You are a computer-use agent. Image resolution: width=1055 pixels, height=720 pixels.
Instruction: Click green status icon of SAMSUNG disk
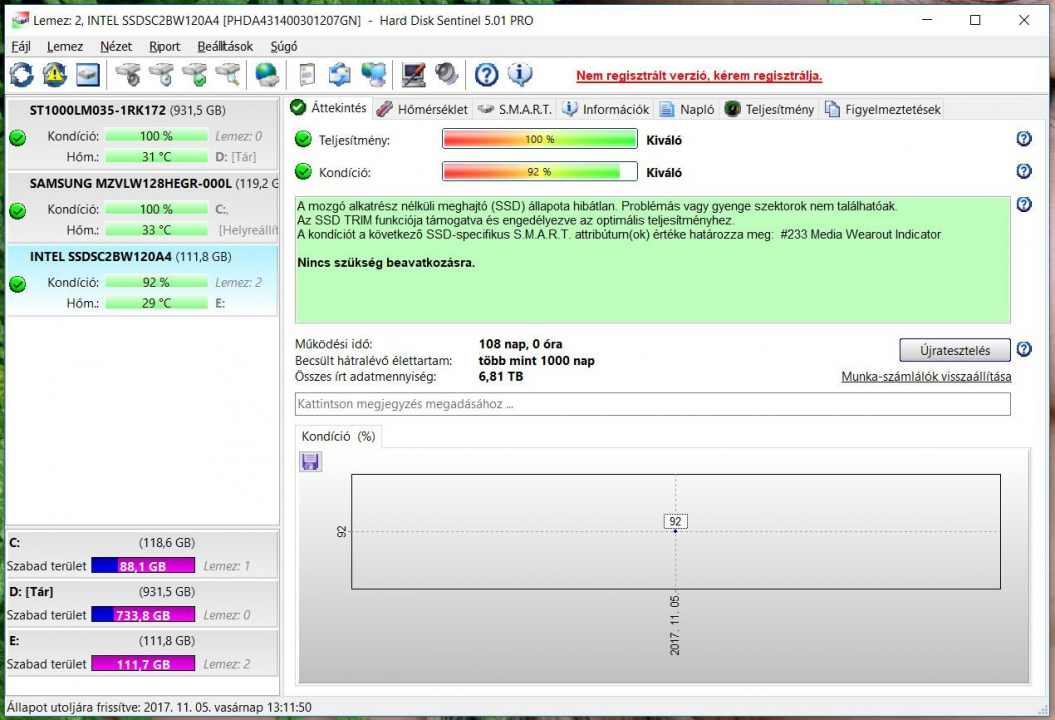[17, 211]
